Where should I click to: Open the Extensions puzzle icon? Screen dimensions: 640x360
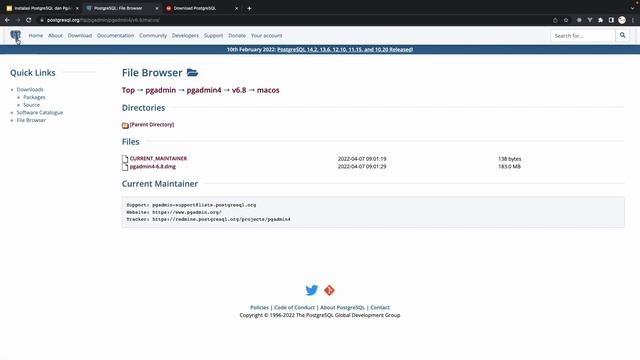(600, 20)
